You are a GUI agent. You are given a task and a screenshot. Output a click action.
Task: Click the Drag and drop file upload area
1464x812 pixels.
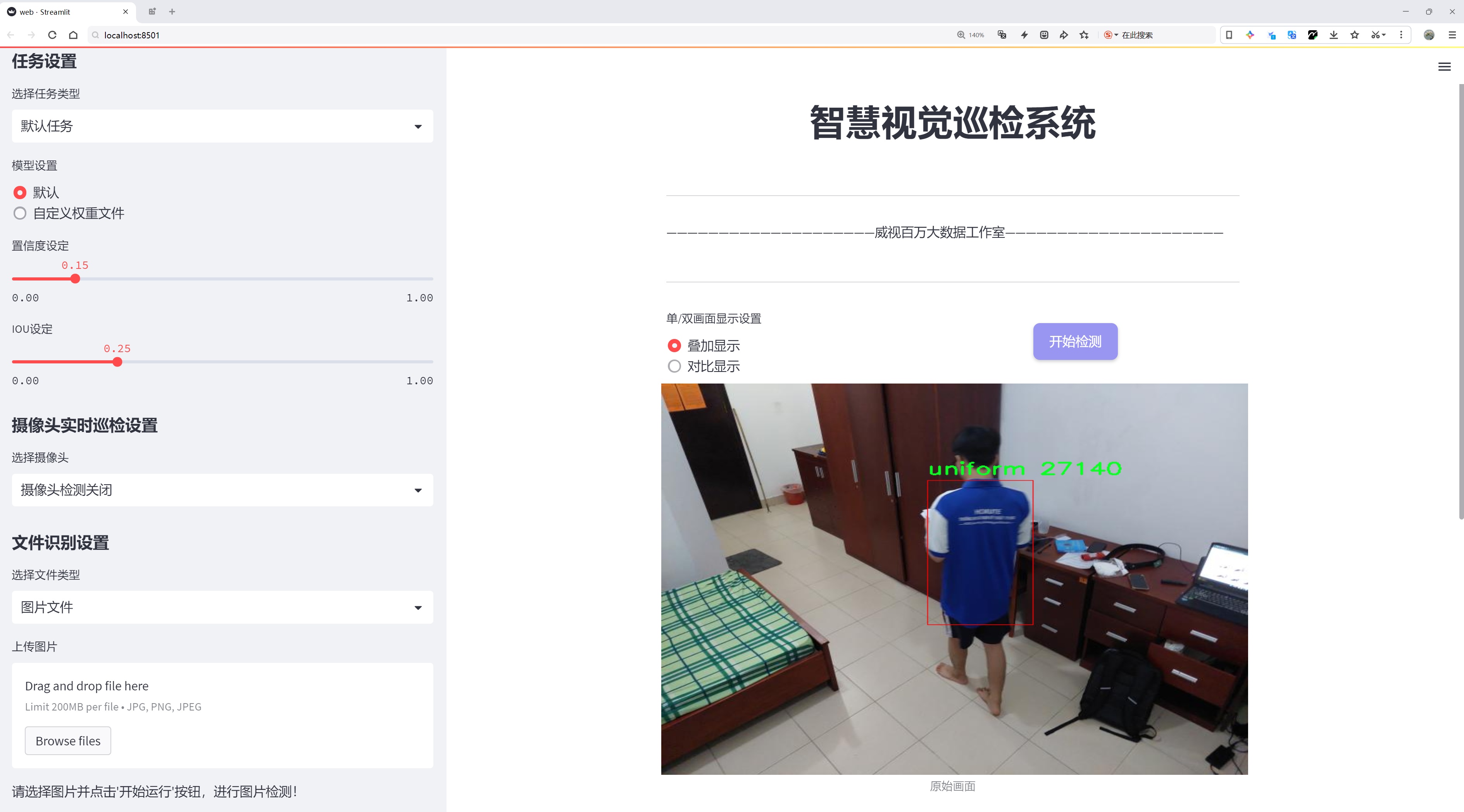coord(222,716)
